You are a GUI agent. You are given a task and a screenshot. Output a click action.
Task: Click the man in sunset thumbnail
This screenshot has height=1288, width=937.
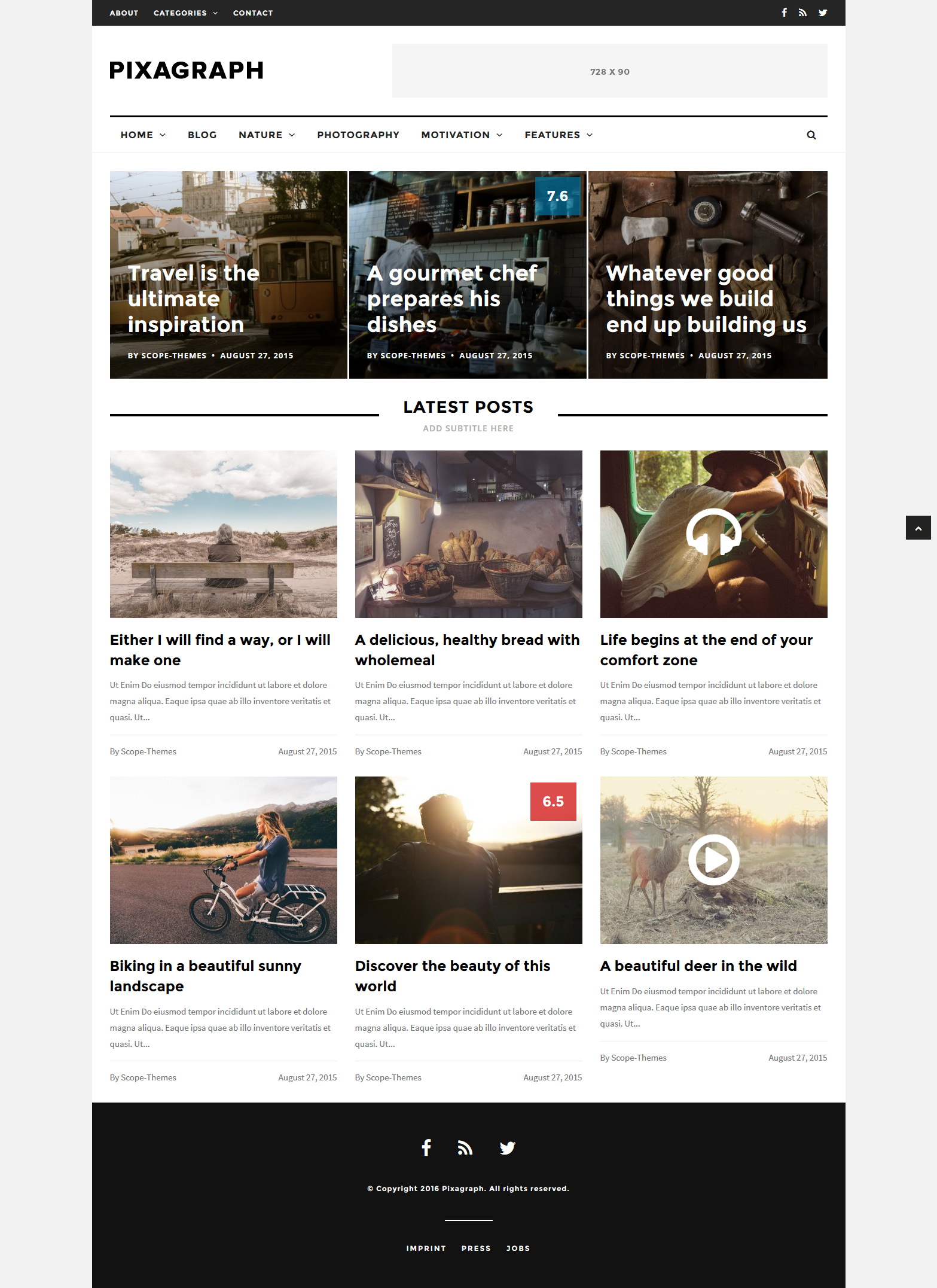pyautogui.click(x=469, y=860)
